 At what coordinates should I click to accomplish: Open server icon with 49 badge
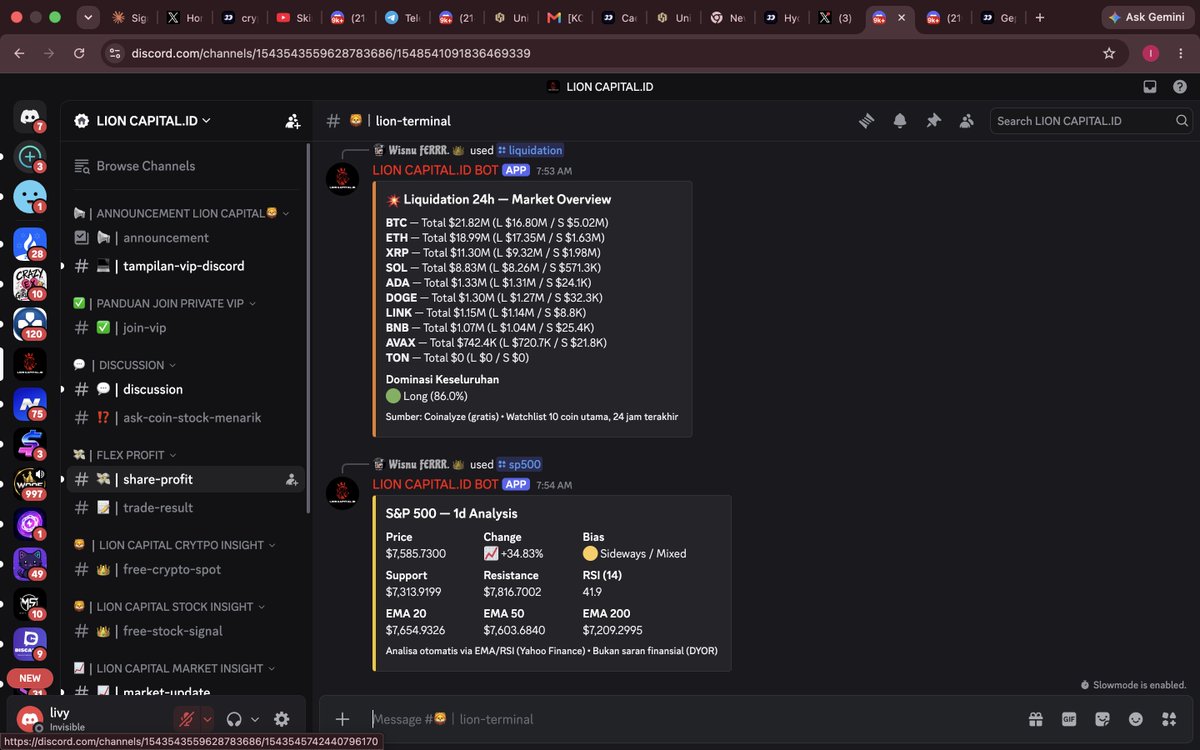click(x=30, y=563)
